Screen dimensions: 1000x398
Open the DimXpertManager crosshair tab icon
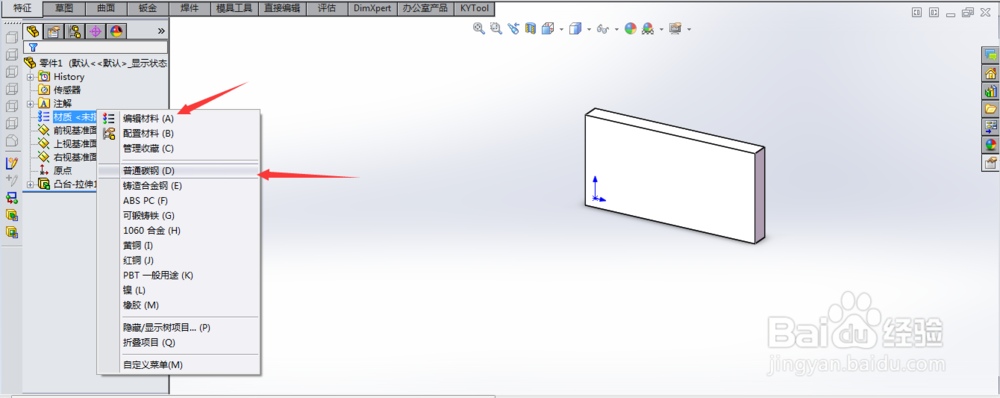tap(95, 31)
